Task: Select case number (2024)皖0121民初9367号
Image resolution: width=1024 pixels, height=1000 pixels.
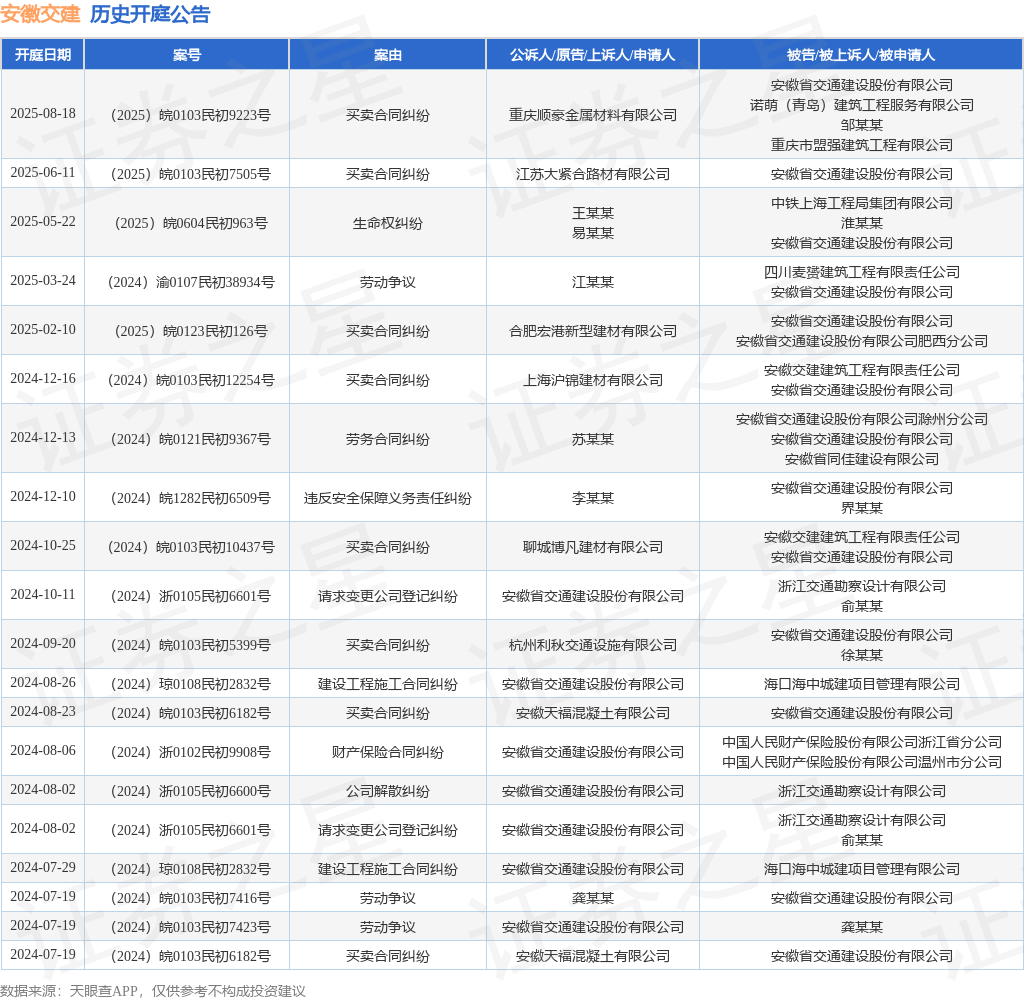Action: 187,439
